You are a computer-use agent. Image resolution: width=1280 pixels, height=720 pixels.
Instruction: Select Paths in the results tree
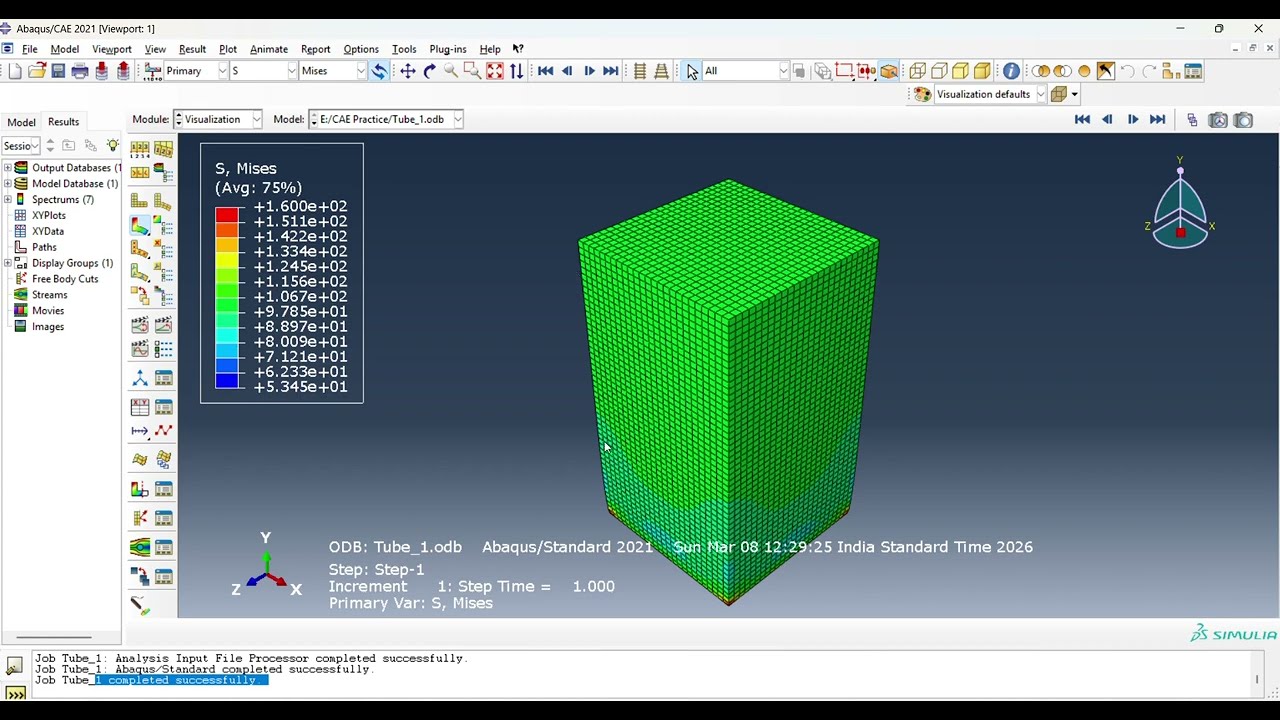click(x=44, y=247)
